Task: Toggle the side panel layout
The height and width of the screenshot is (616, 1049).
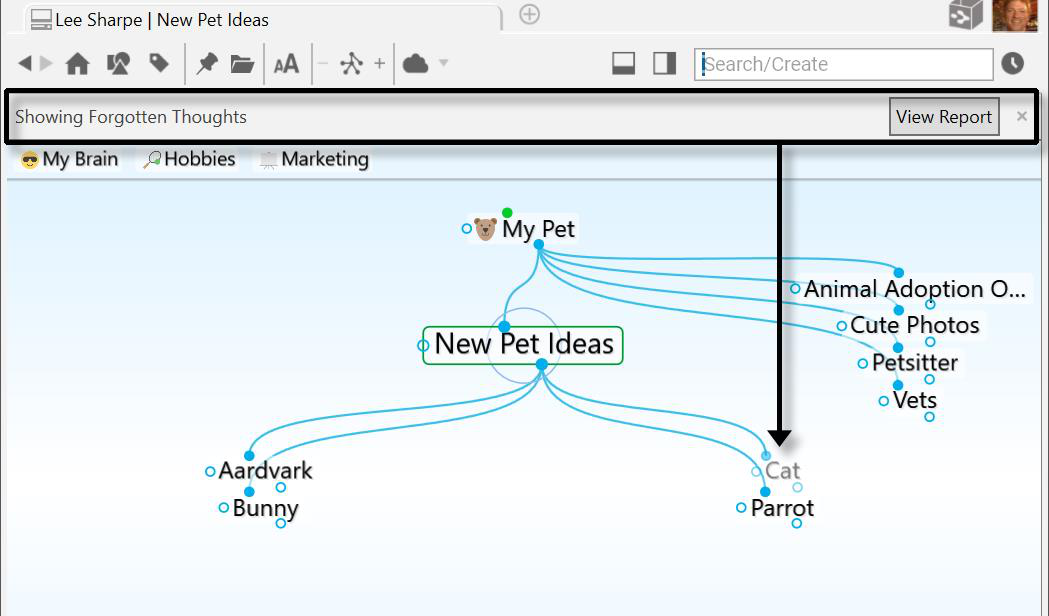Action: (664, 63)
